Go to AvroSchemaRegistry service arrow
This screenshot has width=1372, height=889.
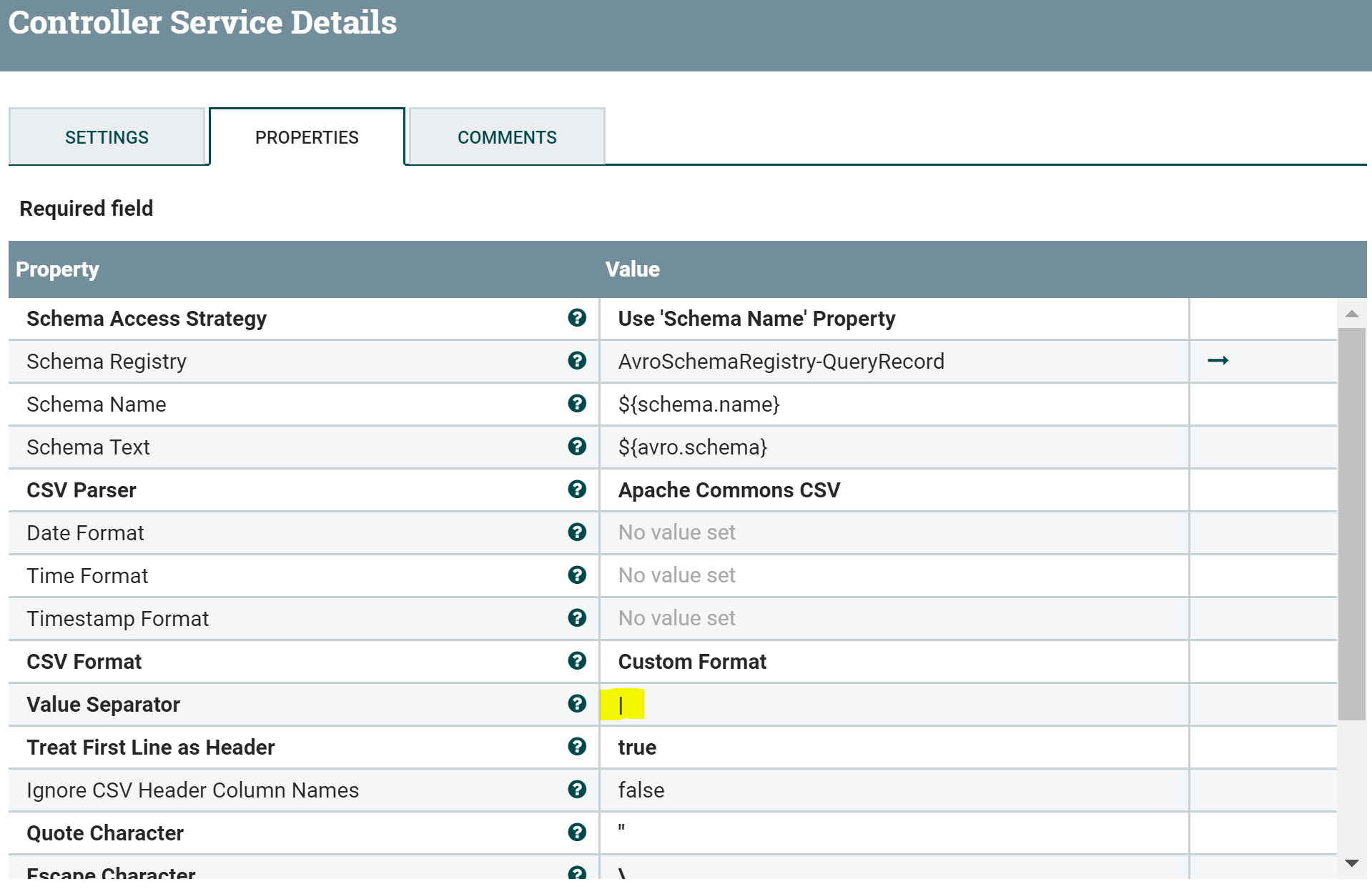1218,361
